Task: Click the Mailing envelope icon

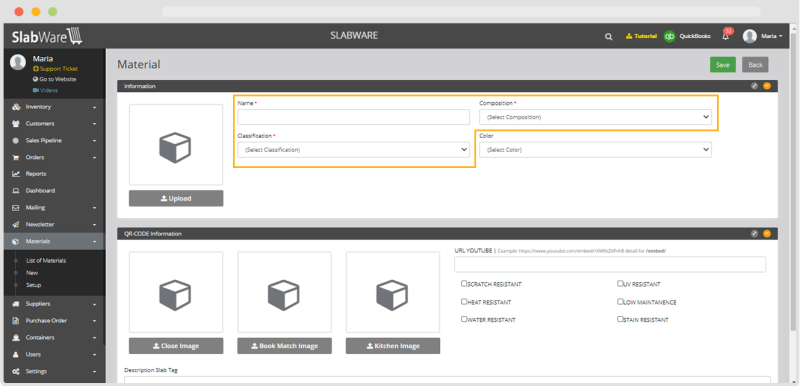Action: click(x=16, y=208)
